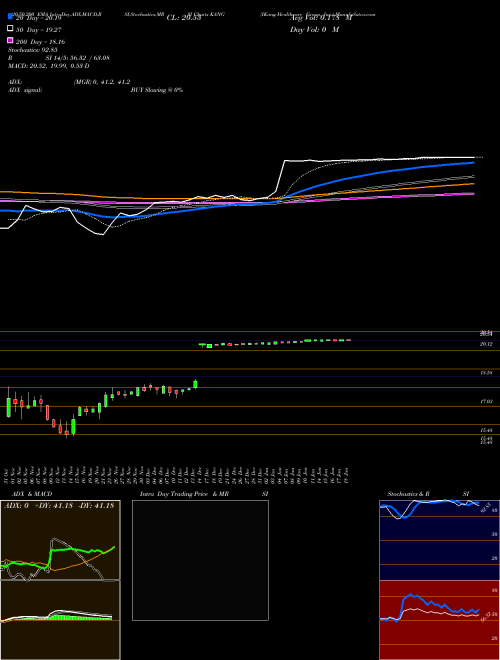This screenshot has width=500, height=660.
Task: Open the empty Intra Day Trading Price chart
Action: [200, 560]
